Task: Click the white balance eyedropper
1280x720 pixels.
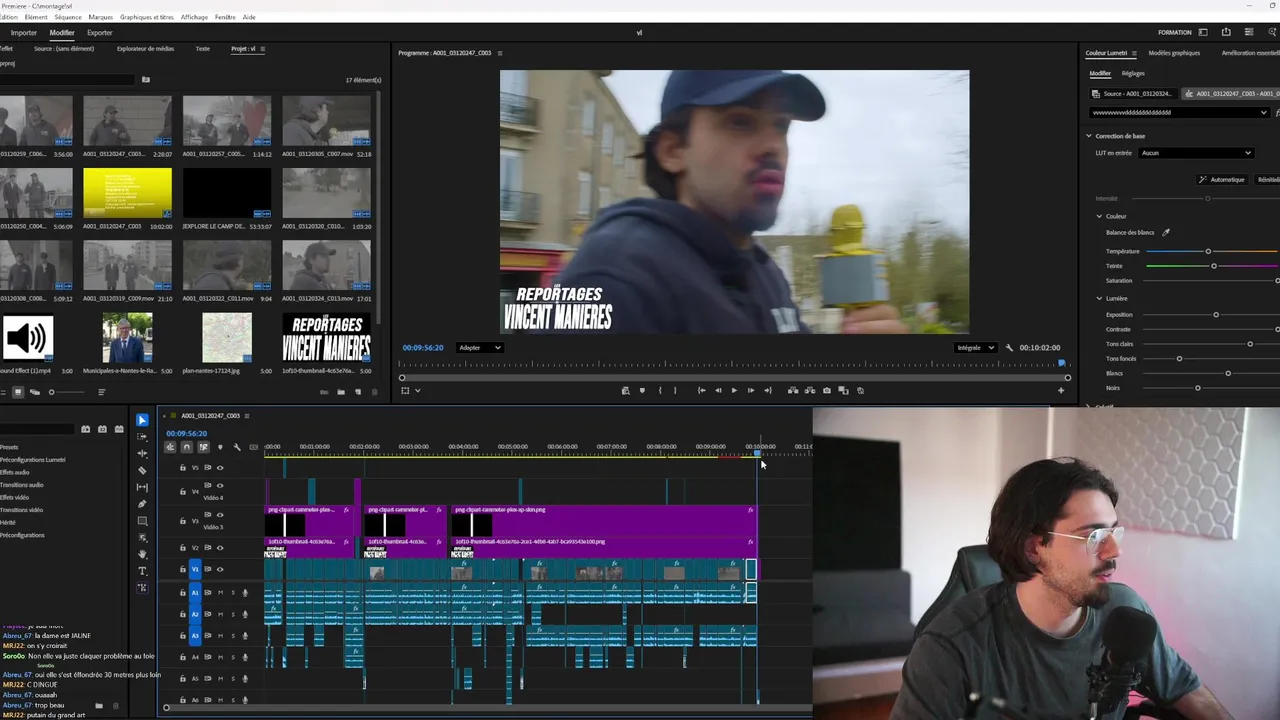Action: tap(1165, 232)
